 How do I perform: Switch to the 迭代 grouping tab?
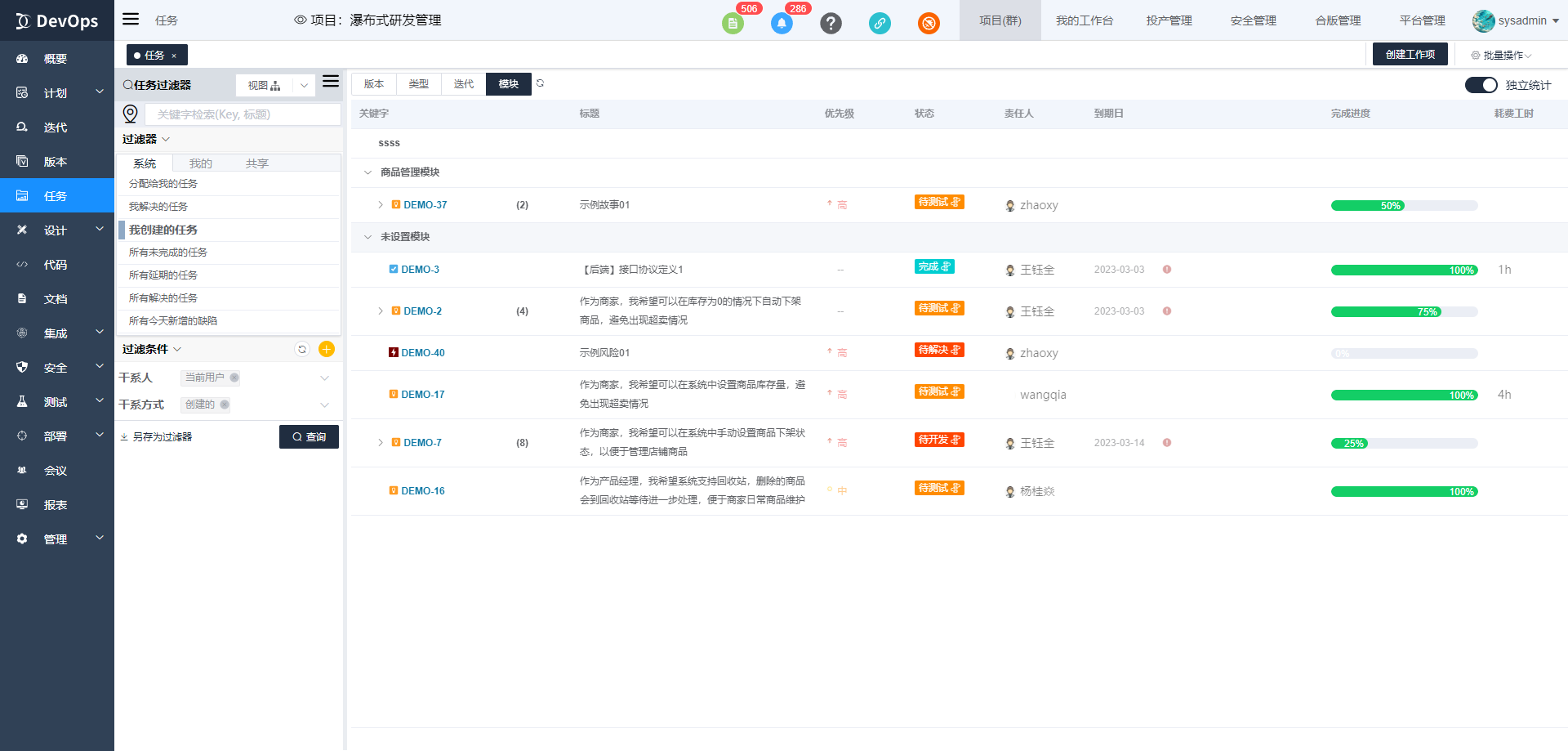click(x=463, y=84)
